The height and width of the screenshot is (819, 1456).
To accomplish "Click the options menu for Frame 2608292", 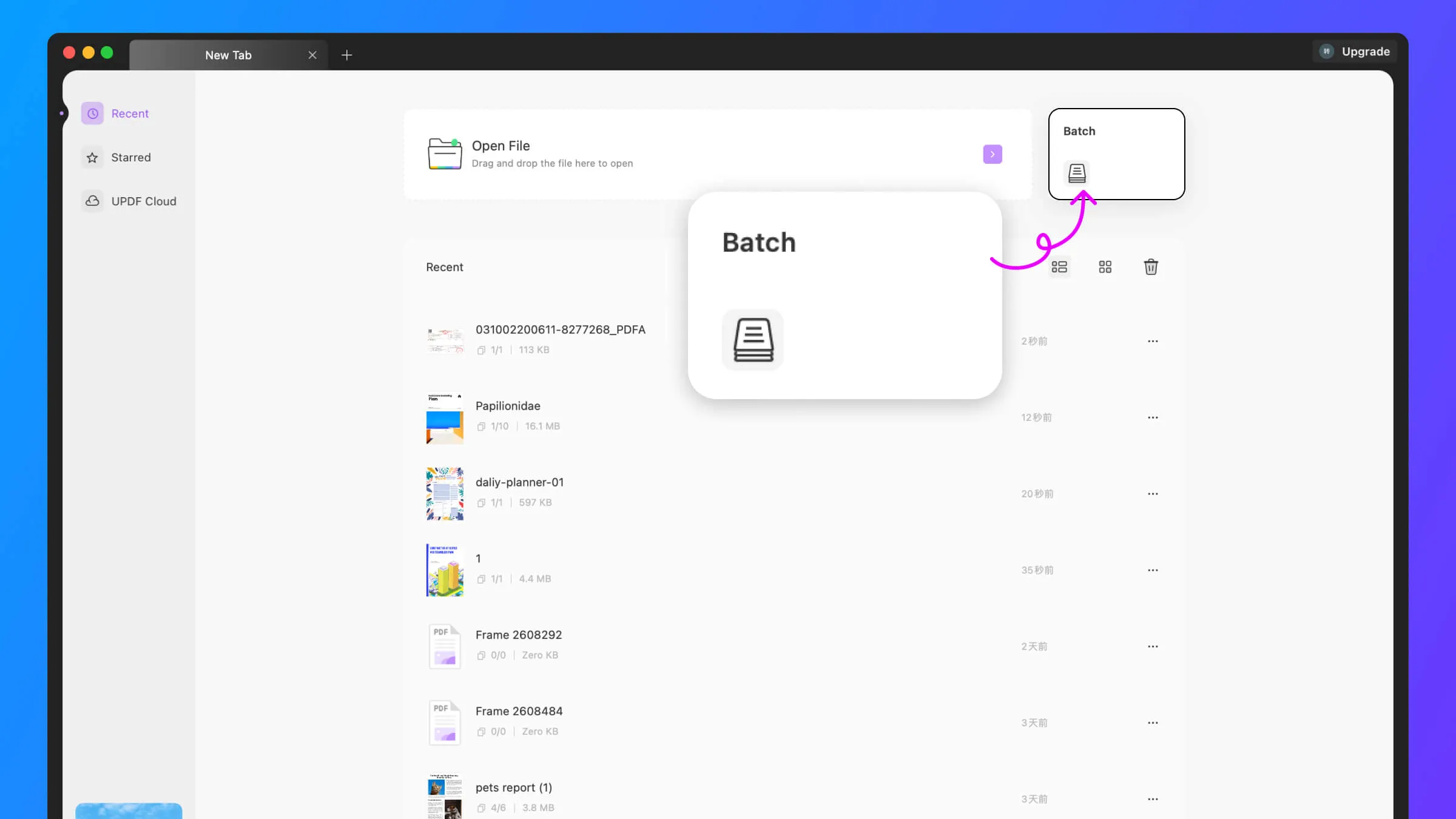I will (1152, 646).
